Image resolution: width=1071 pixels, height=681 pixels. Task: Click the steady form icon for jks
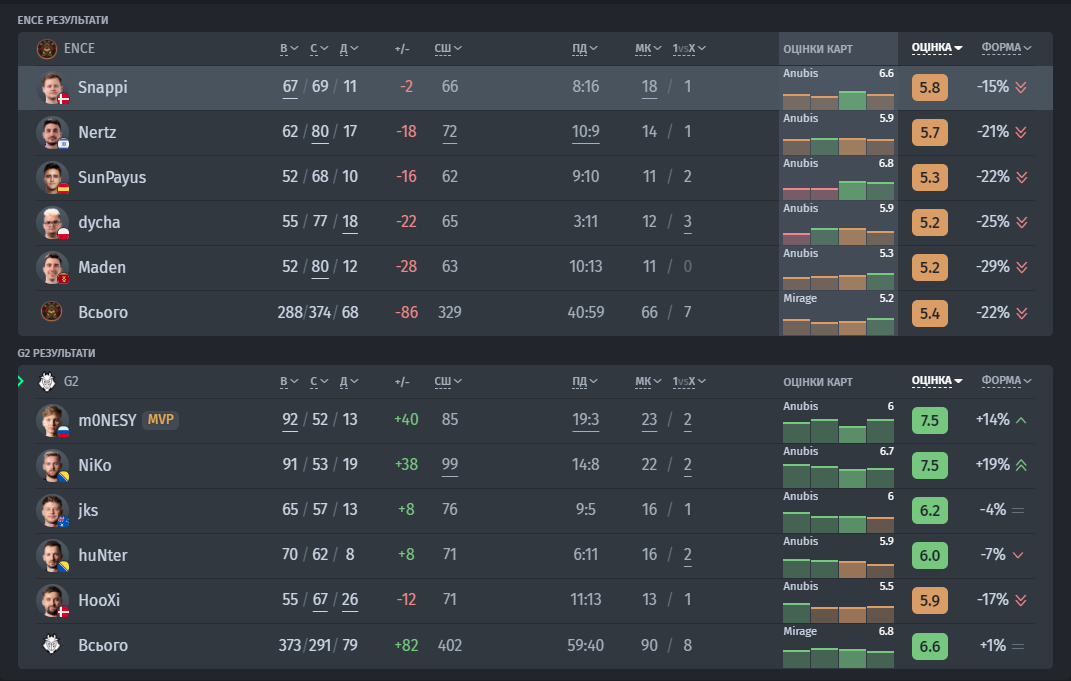pos(1018,510)
